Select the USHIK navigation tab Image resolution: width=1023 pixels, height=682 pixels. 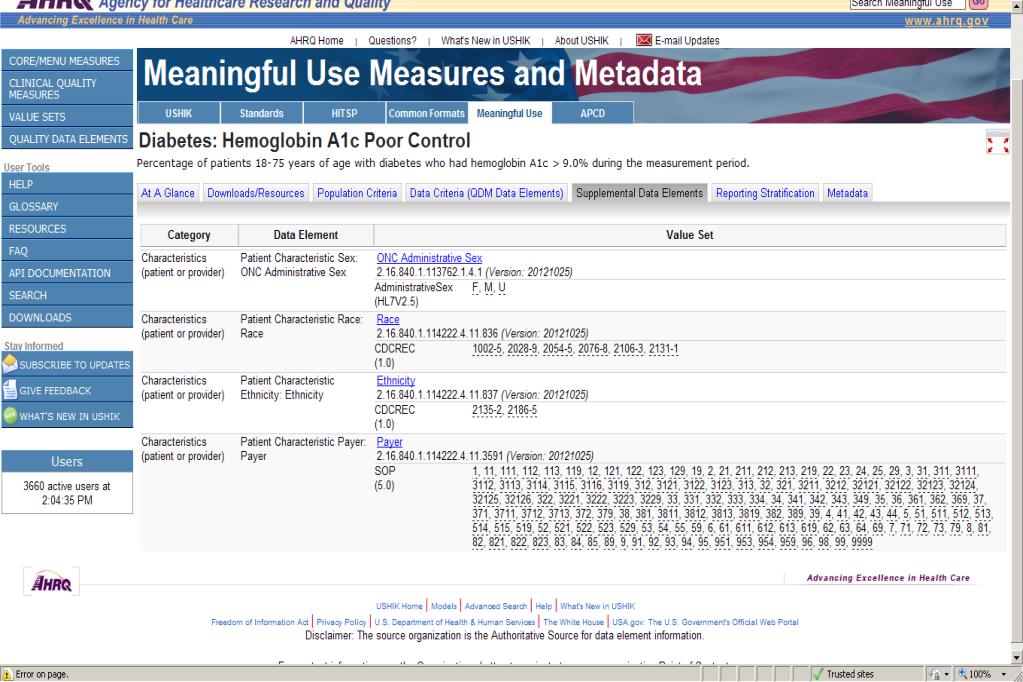click(178, 113)
